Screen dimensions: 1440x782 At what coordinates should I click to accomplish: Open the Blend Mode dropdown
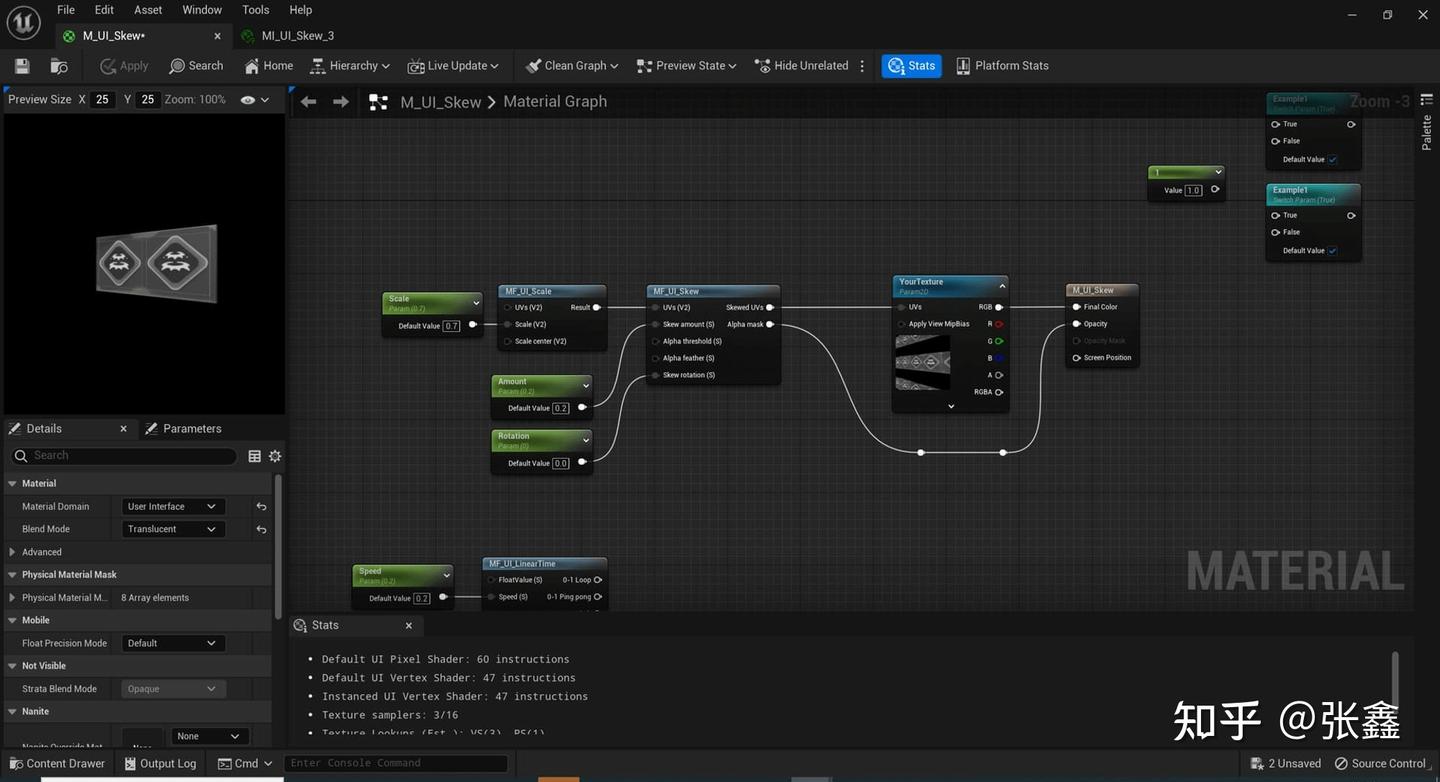click(x=172, y=529)
